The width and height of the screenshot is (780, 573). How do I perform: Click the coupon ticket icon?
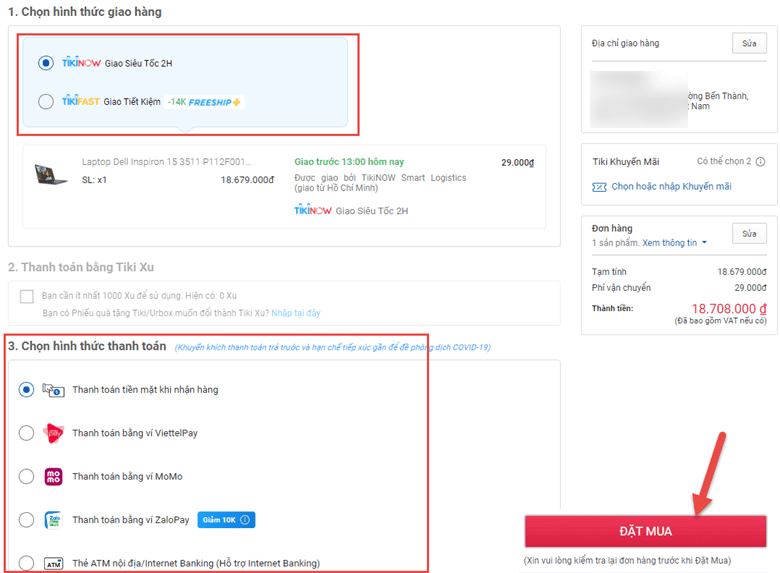click(x=599, y=187)
